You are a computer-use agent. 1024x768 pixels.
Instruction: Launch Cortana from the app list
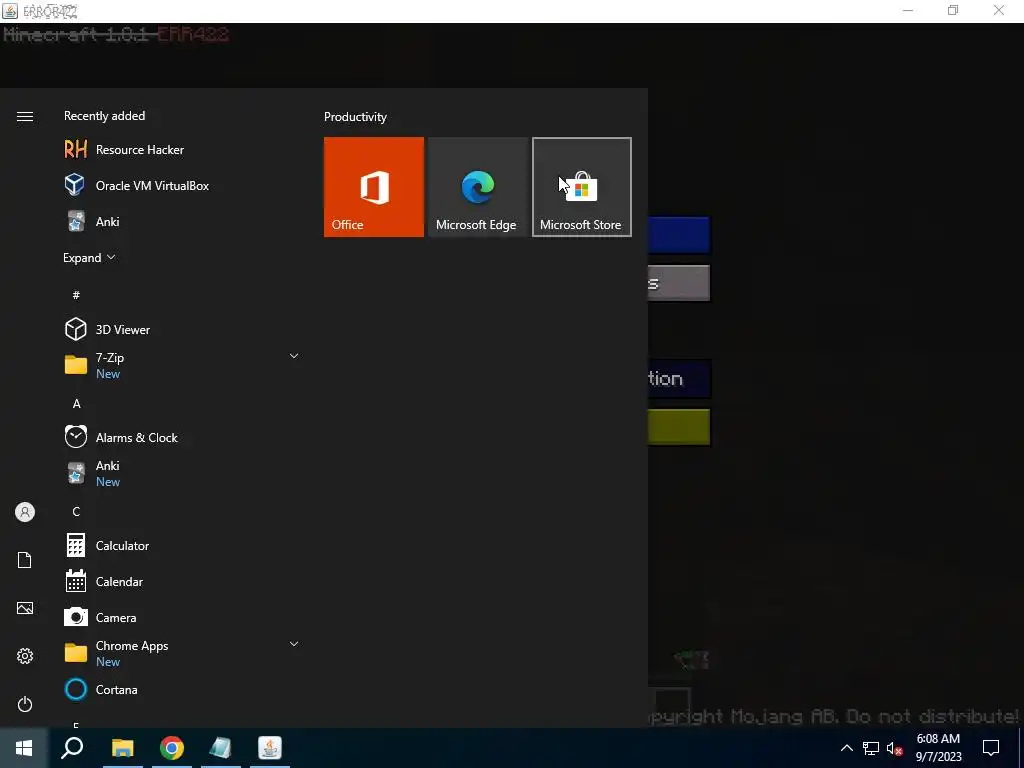[180, 690]
